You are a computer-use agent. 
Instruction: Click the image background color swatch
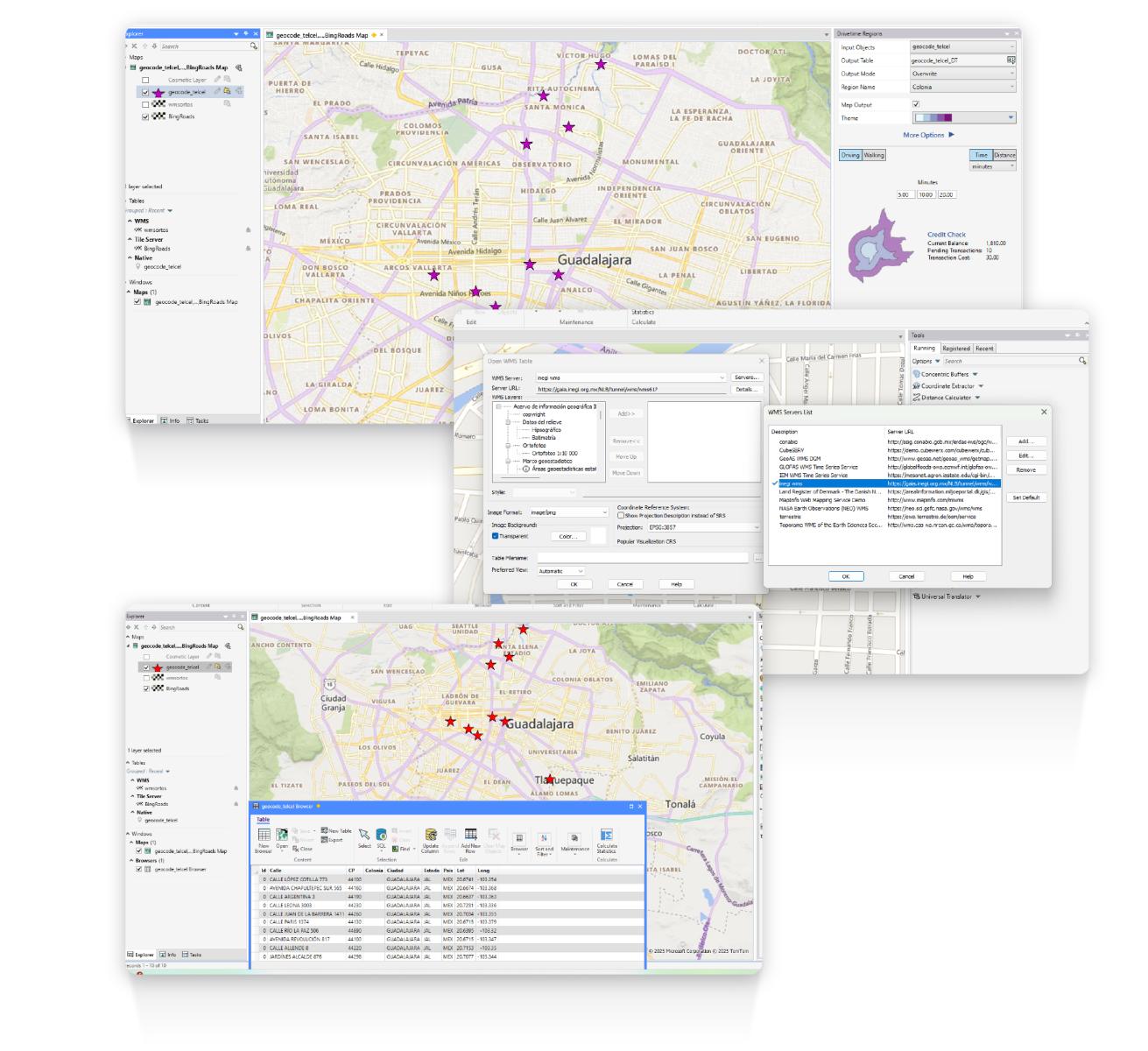tap(599, 535)
